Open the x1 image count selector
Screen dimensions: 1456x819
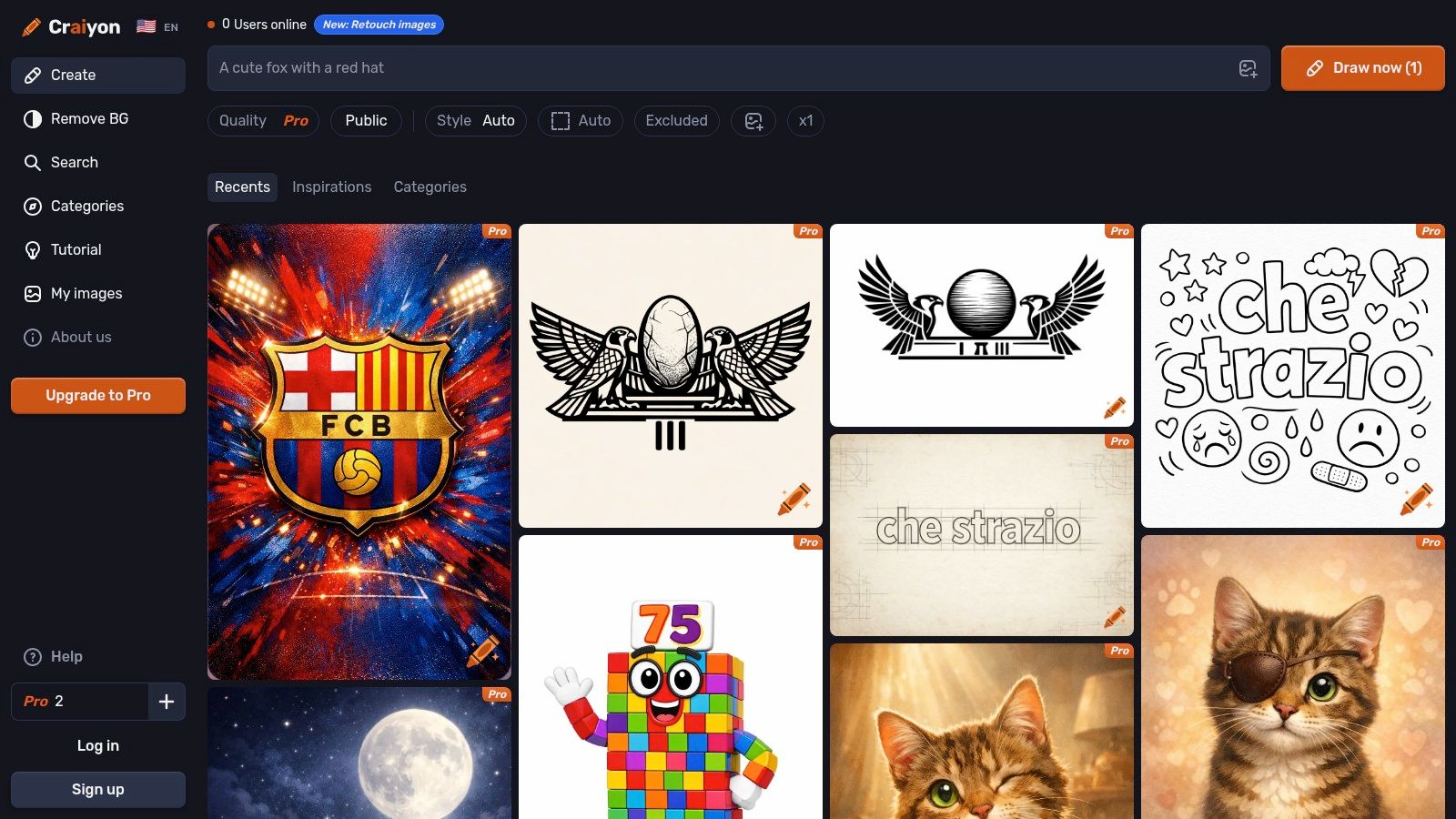(805, 121)
